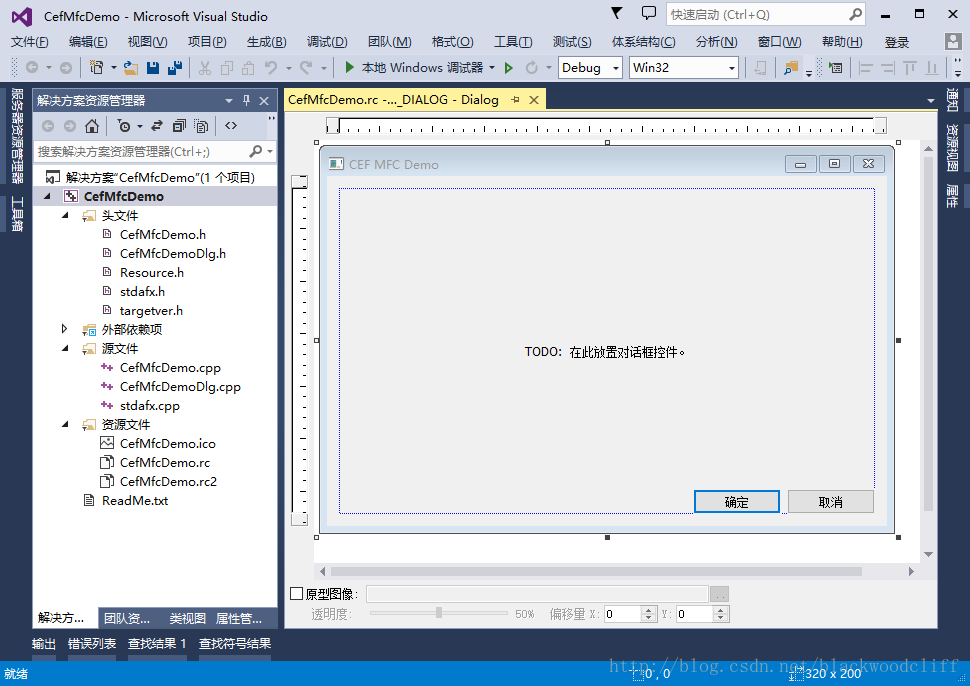Click the vertical scrollbar in dialog editor
This screenshot has width=970, height=686.
point(928,334)
